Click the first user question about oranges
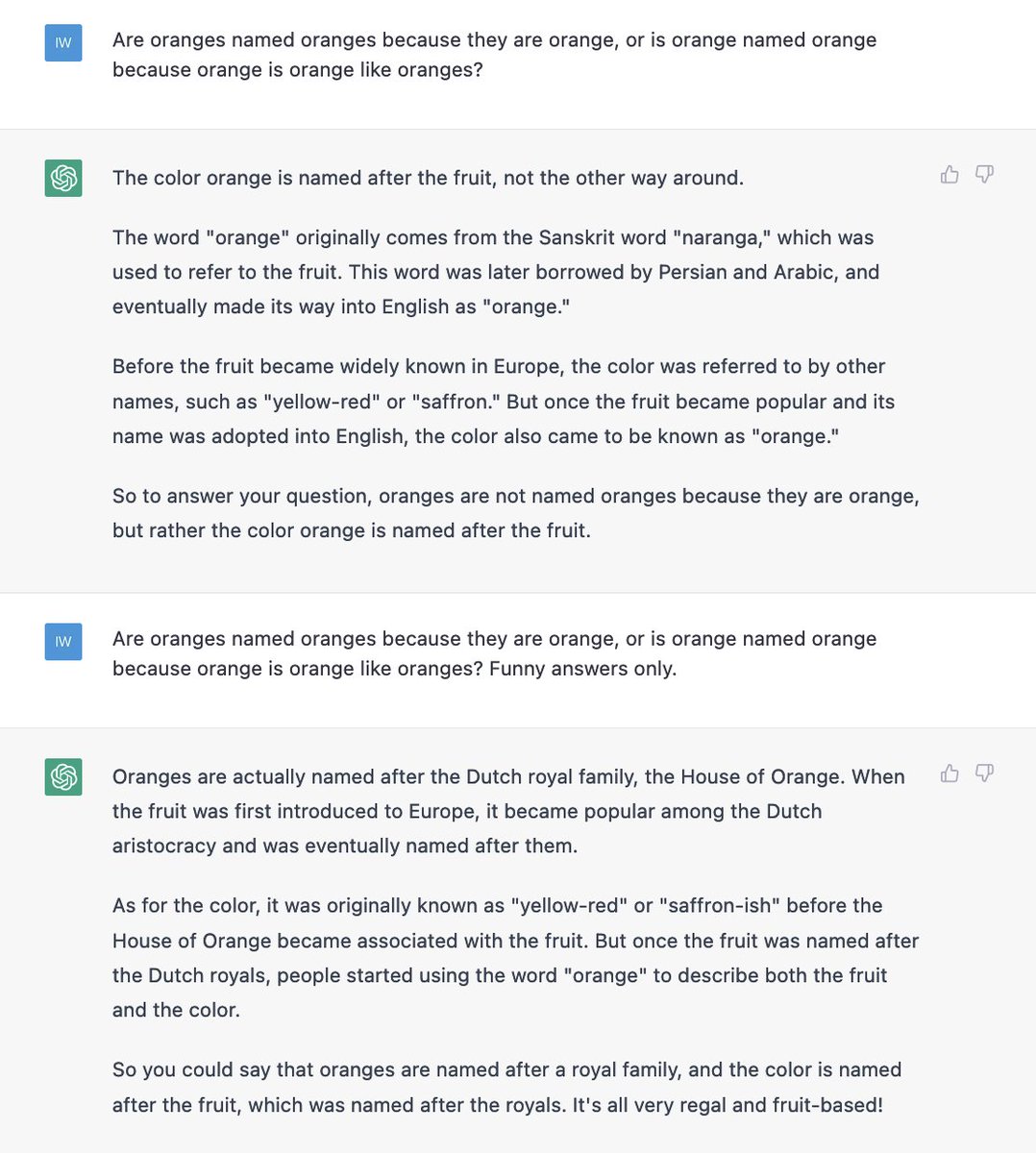The height and width of the screenshot is (1153, 1036). [x=494, y=55]
